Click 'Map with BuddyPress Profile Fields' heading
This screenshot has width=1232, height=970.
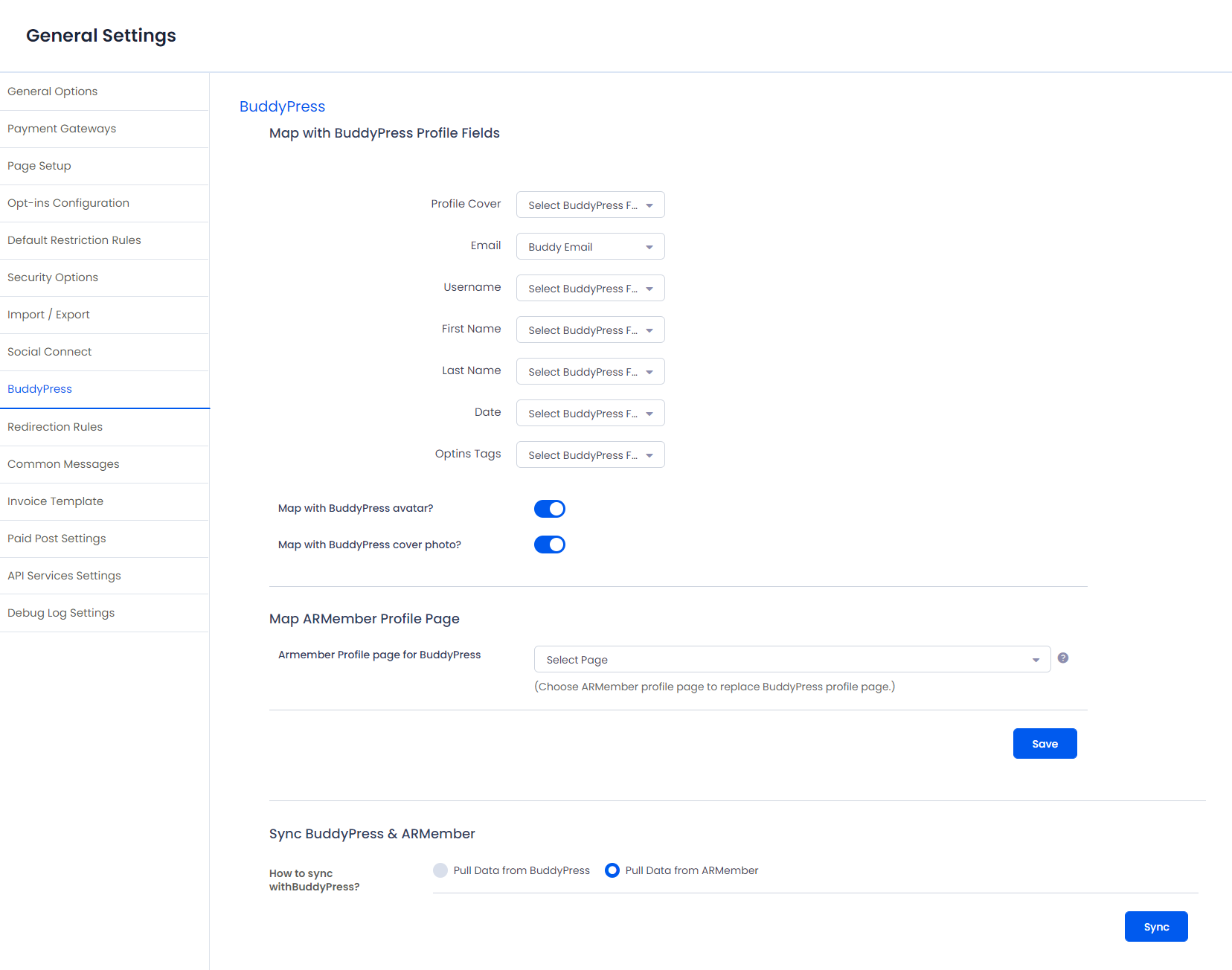385,133
